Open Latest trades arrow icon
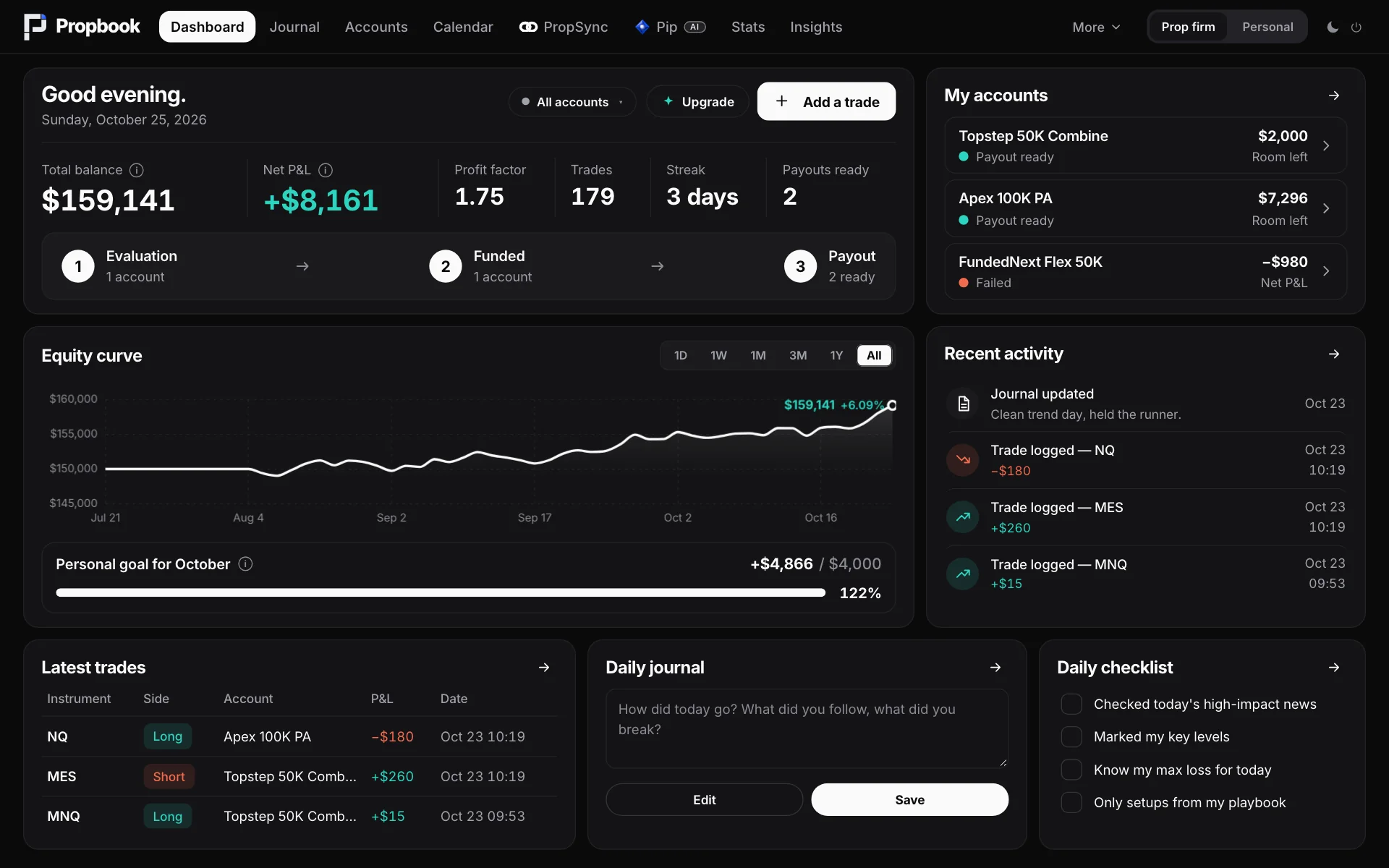Viewport: 1389px width, 868px height. click(544, 667)
